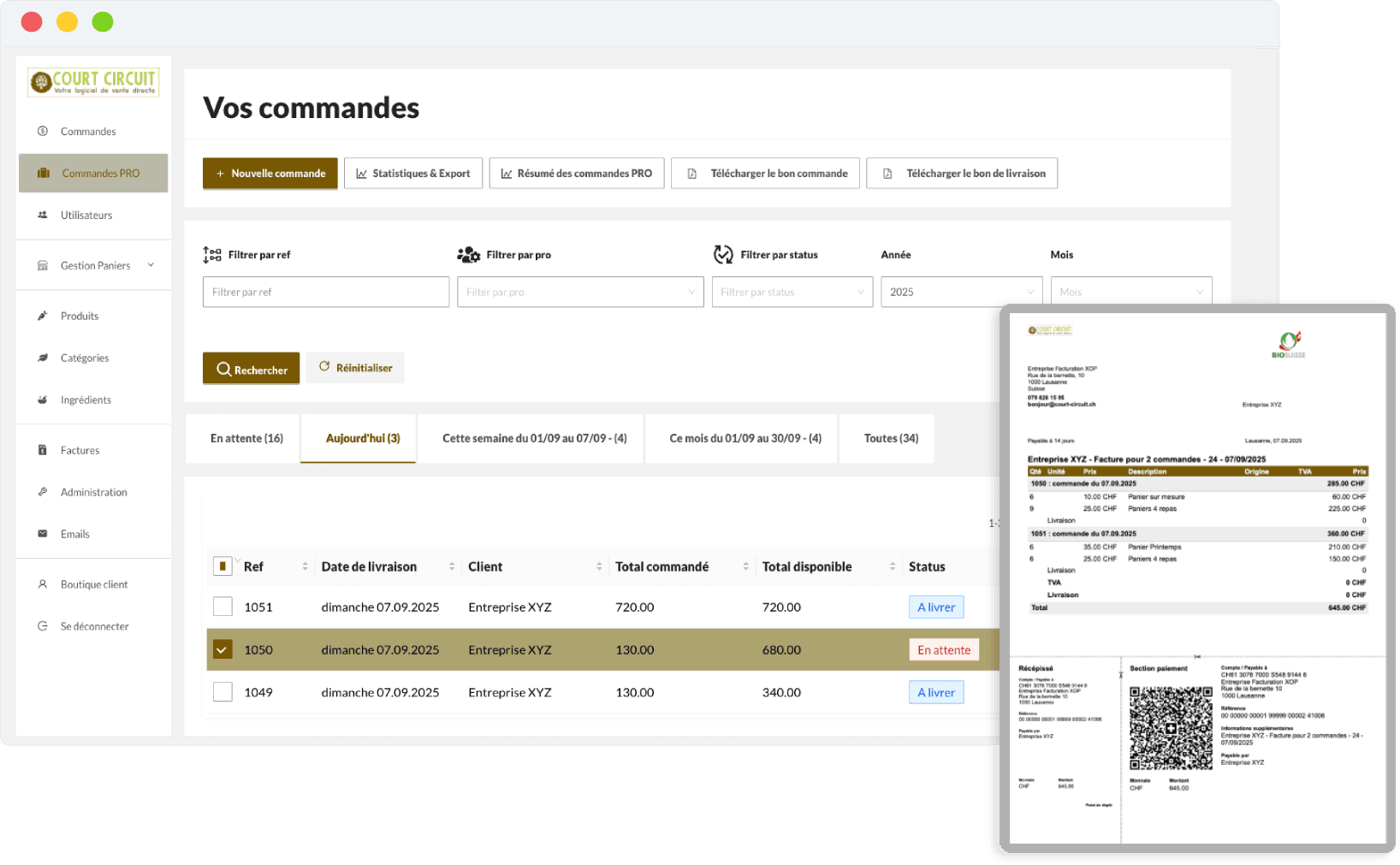
Task: Open the Filtrer par pro dropdown
Action: pos(579,292)
